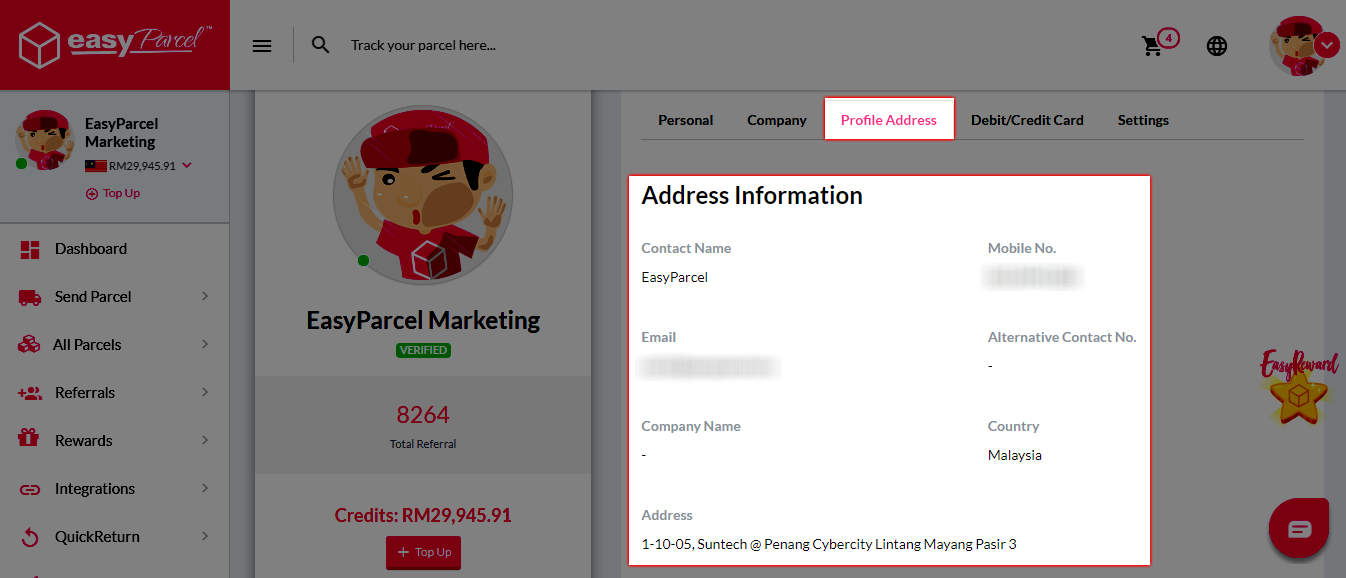This screenshot has width=1346, height=578.
Task: Click the Malaysia country value
Action: tap(1015, 455)
